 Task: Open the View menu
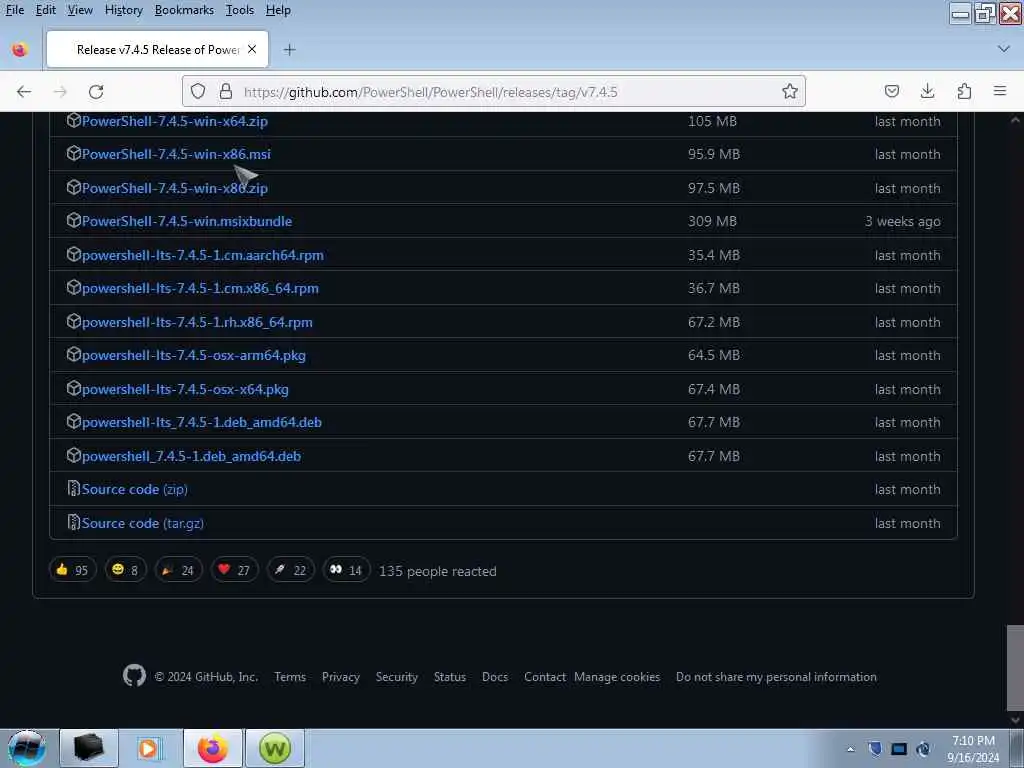(x=80, y=10)
